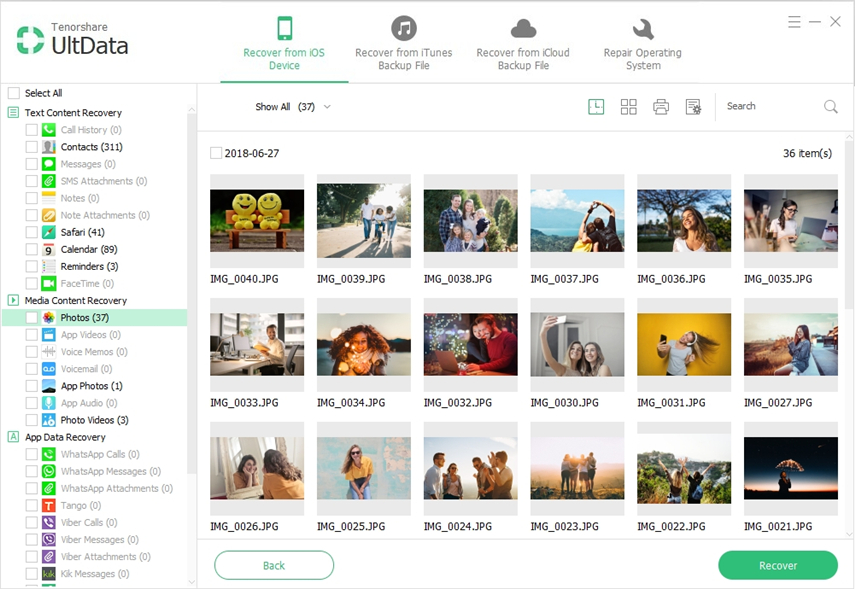The height and width of the screenshot is (589, 855).
Task: Select thumbnail IMG_0037.JPG
Action: click(x=577, y=220)
